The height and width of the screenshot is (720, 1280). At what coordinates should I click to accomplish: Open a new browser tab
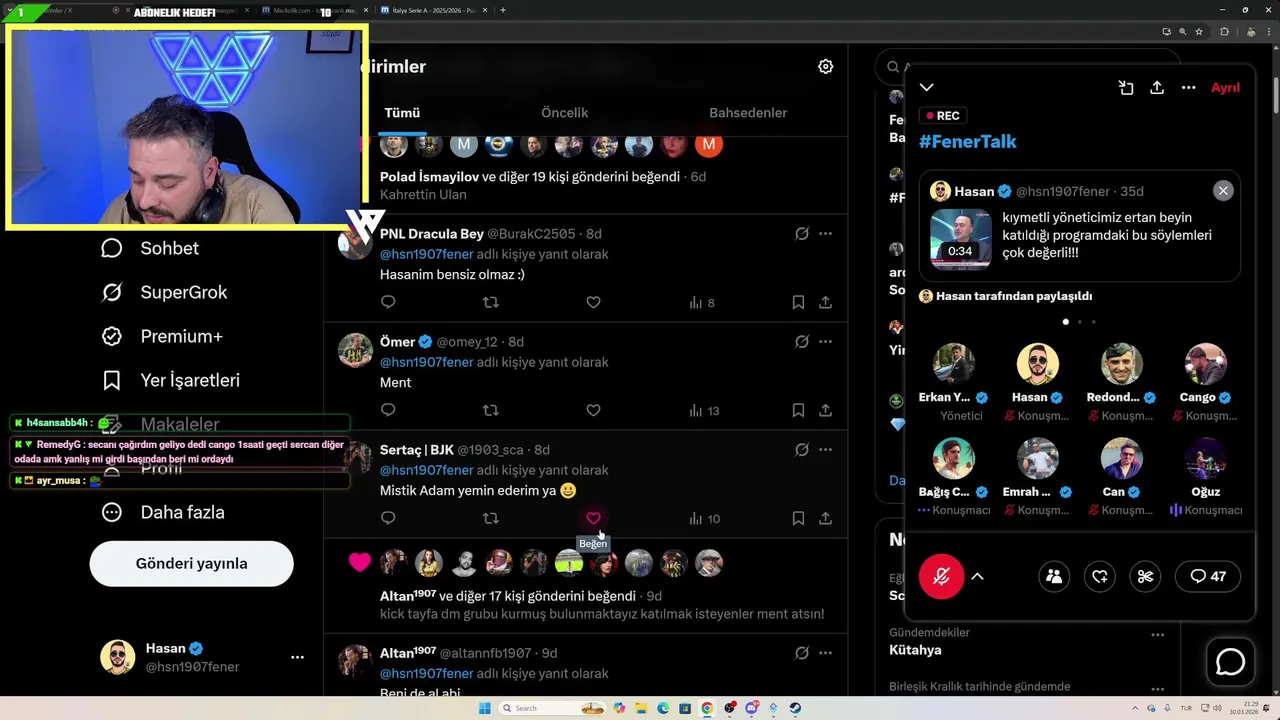(502, 10)
